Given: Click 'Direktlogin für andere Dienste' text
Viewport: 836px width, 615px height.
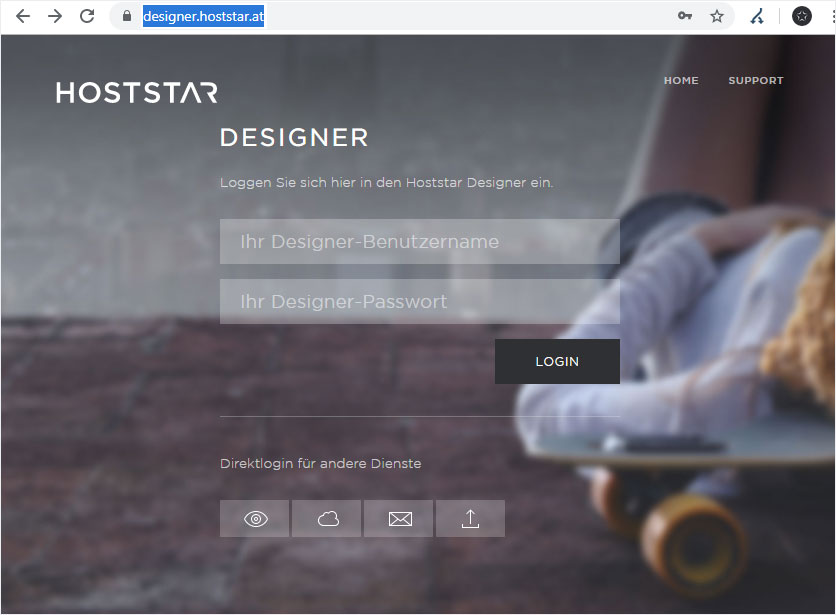Looking at the screenshot, I should click(320, 464).
